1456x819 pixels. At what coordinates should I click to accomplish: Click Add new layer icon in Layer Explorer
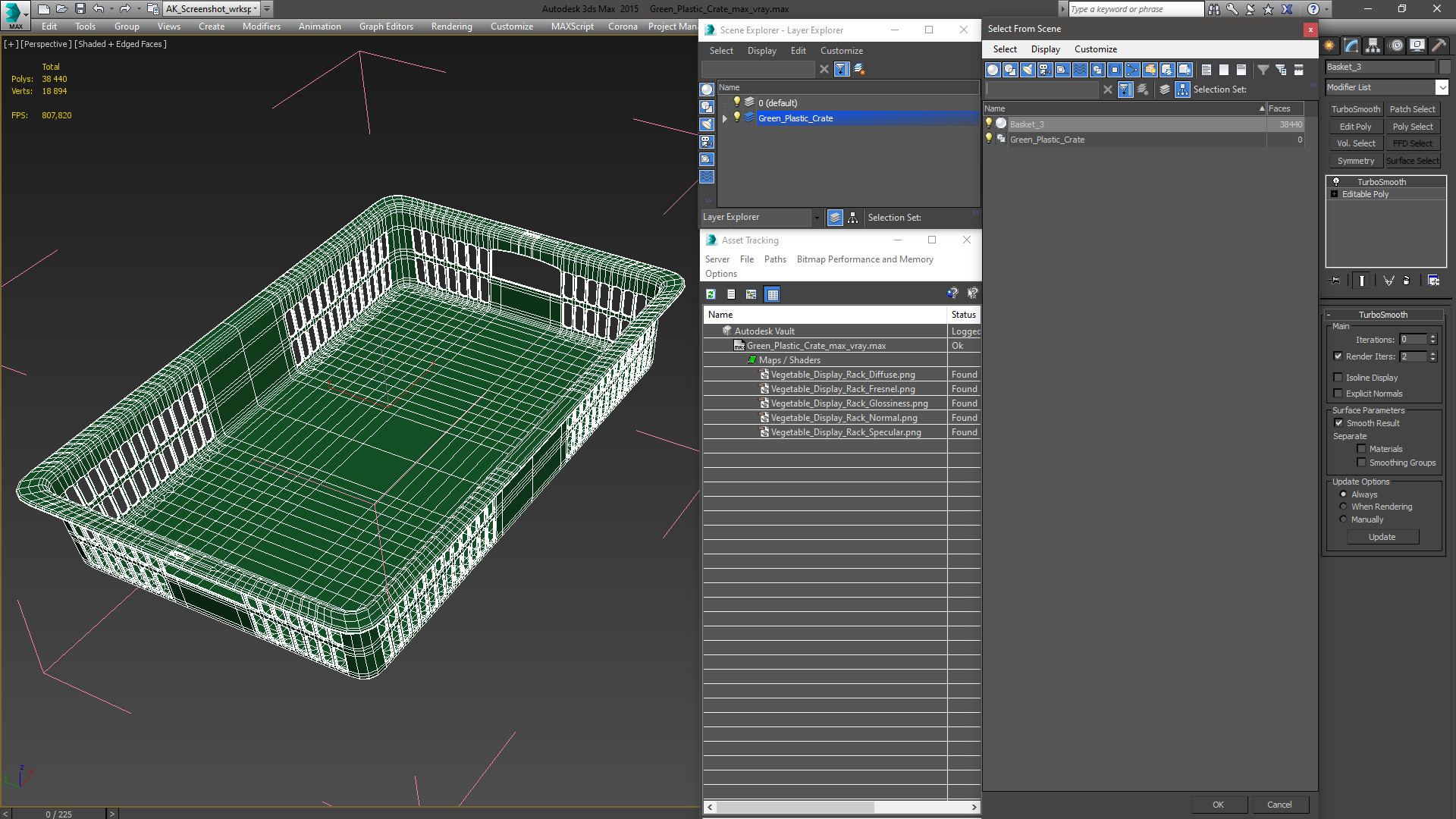coord(859,69)
